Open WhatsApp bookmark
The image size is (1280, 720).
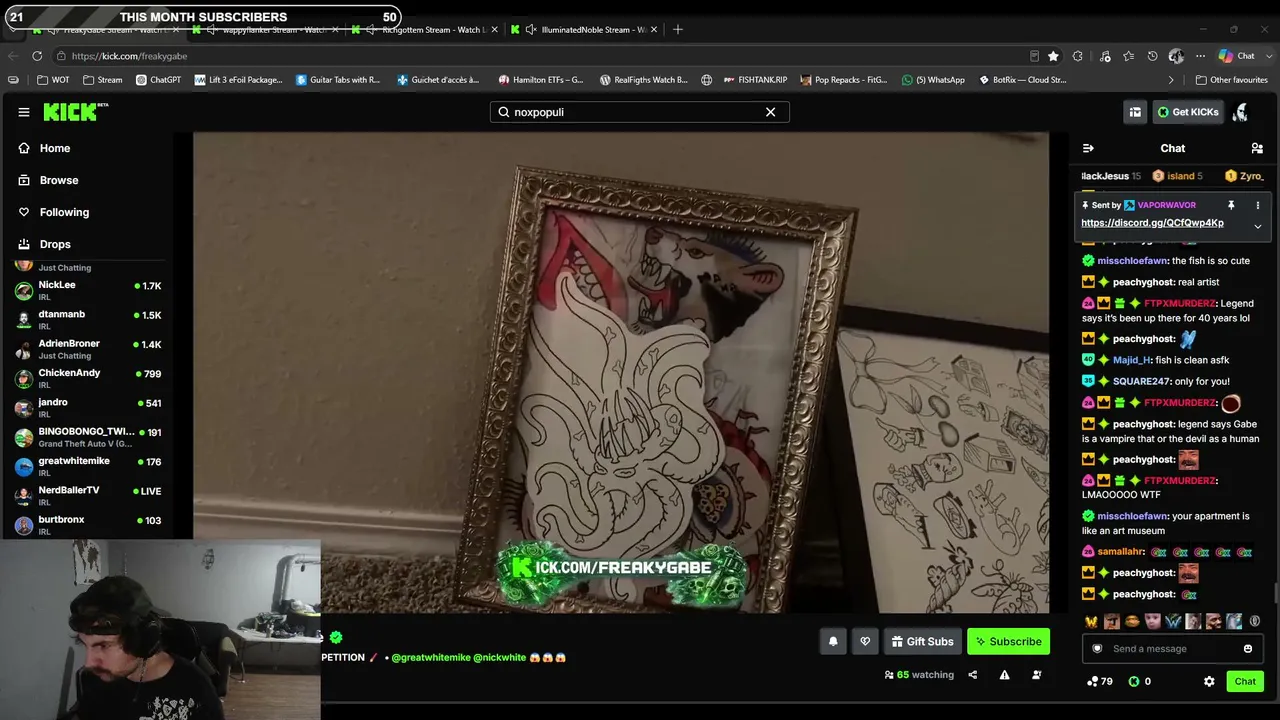pyautogui.click(x=933, y=80)
